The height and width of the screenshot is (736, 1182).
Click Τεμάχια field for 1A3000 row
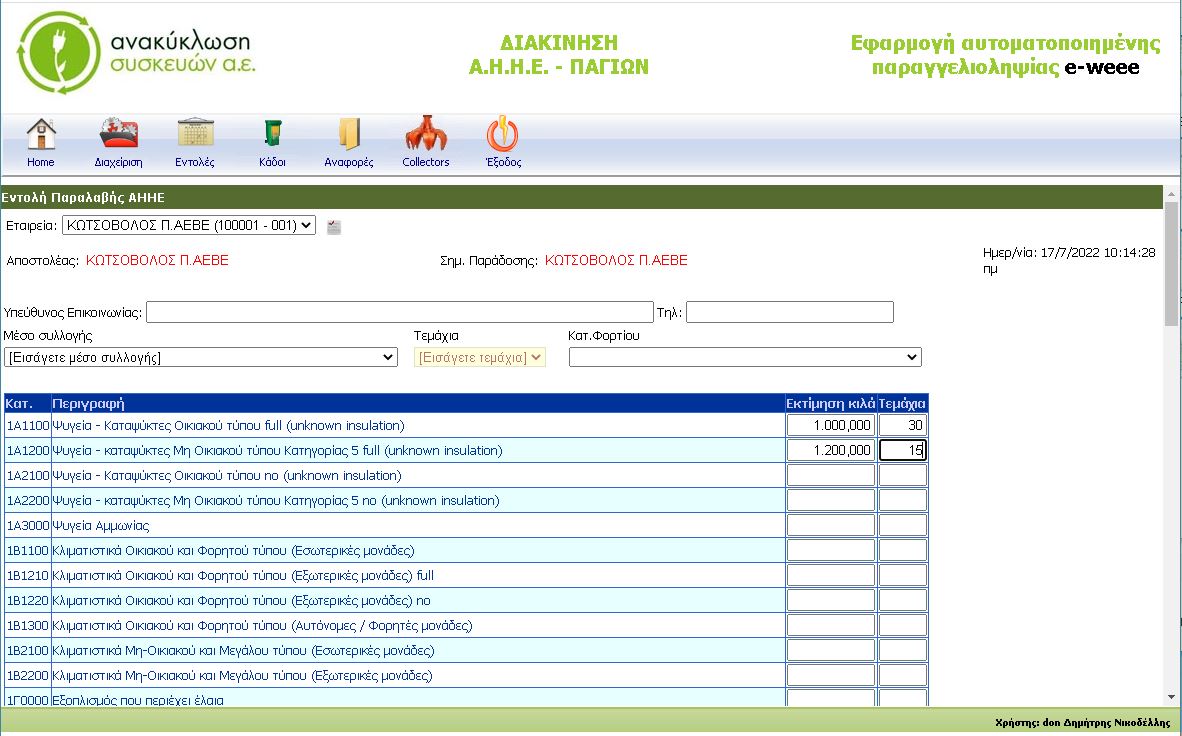[902, 525]
